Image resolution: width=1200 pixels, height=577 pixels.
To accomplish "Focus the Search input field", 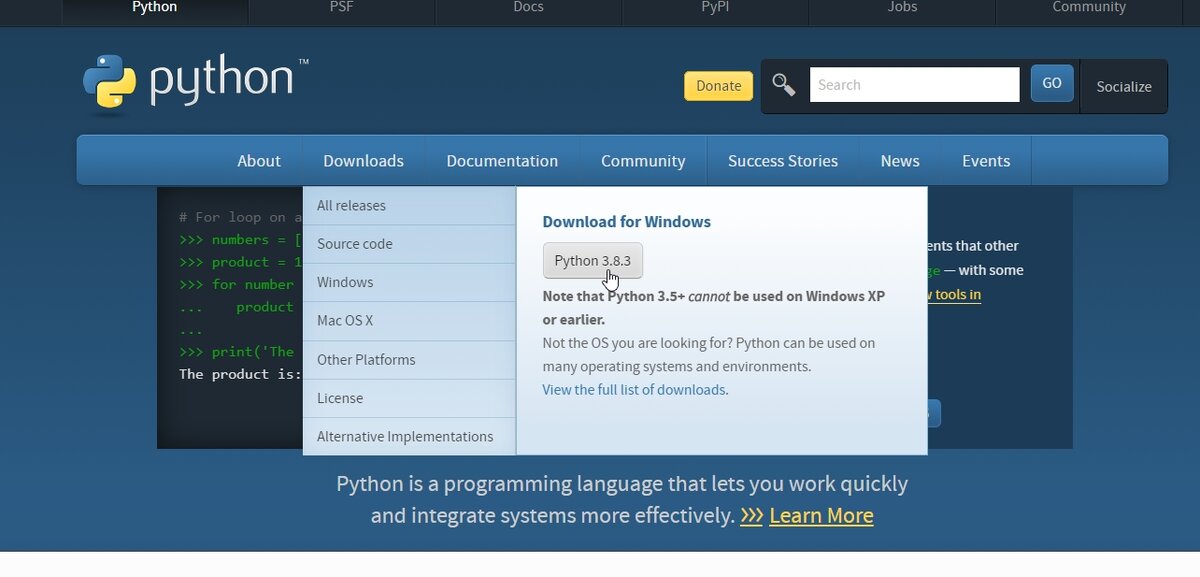I will [914, 85].
